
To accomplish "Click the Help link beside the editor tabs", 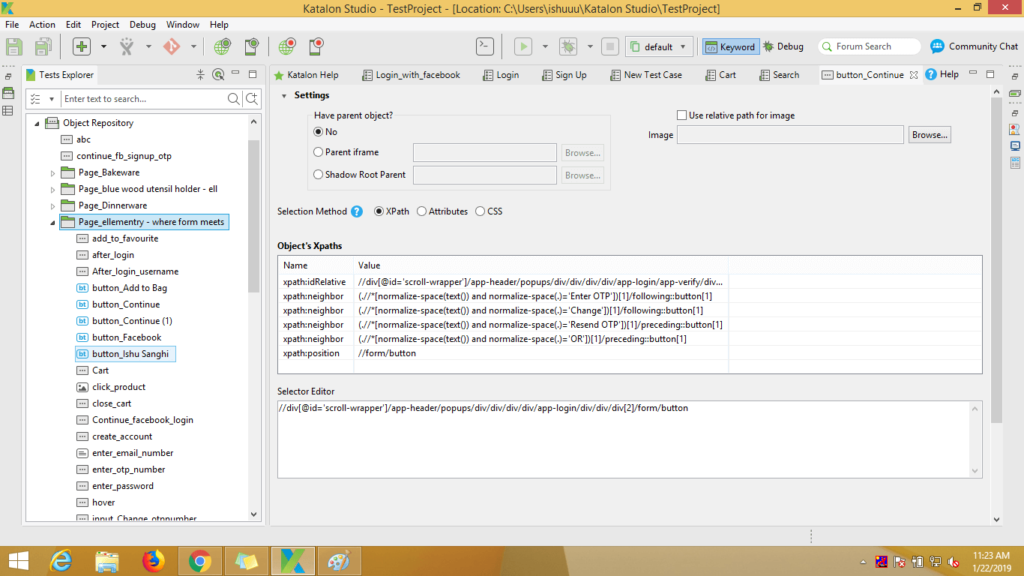I will tap(942, 74).
